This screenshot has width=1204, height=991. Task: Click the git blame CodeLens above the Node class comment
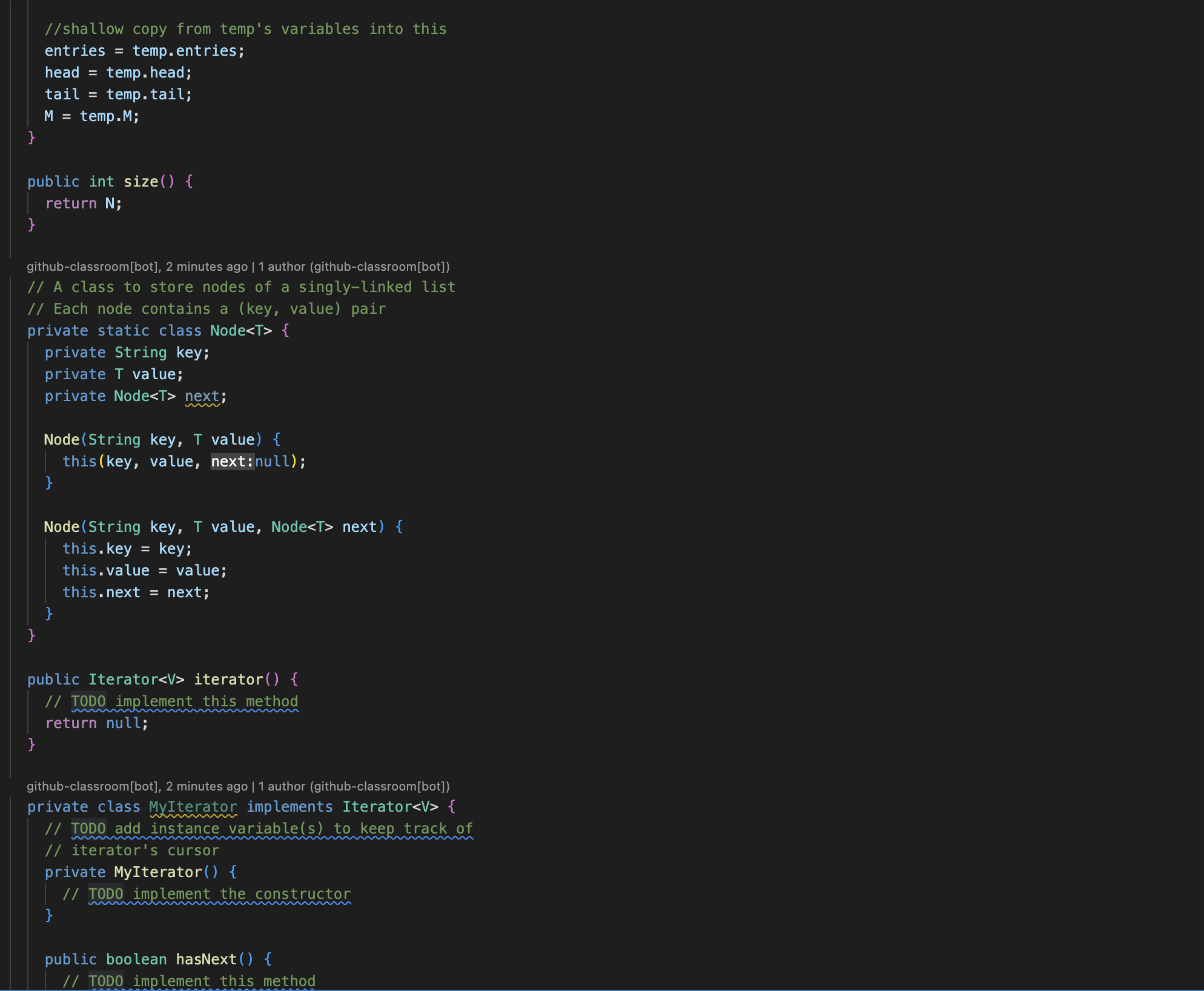[237, 267]
